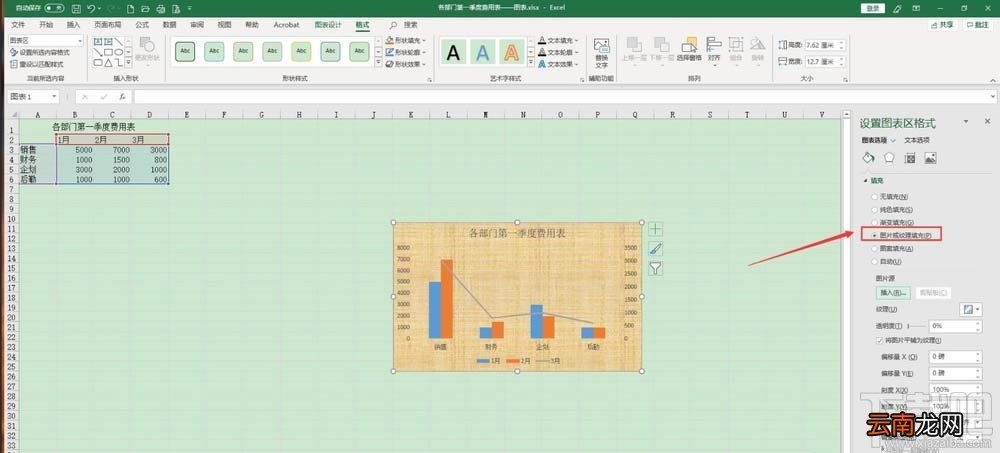The image size is (1000, 453).
Task: Open the 对齐 (Align) menu
Action: tap(714, 50)
